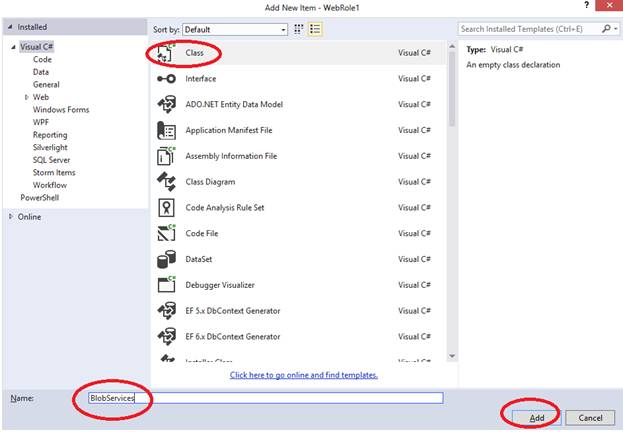The image size is (623, 432).
Task: Select the Code category
Action: click(x=42, y=60)
